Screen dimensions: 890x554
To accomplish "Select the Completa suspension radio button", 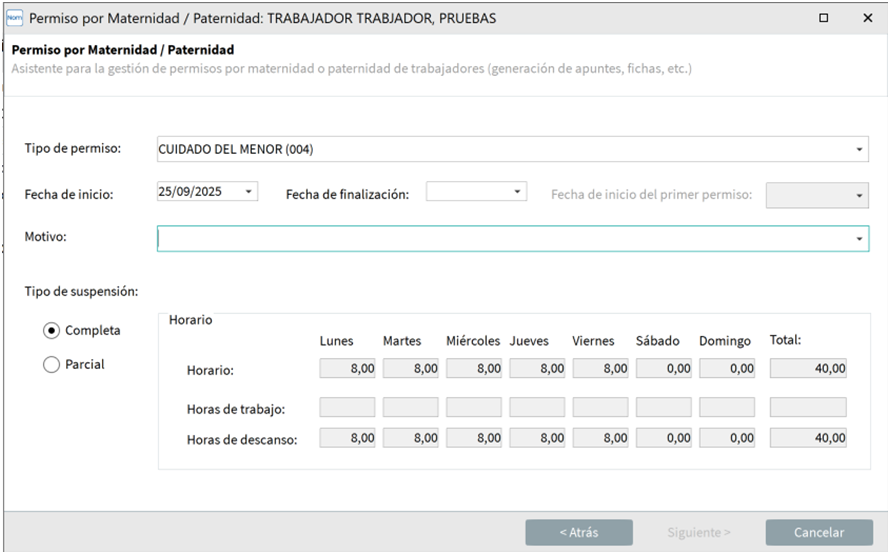I will 52,330.
